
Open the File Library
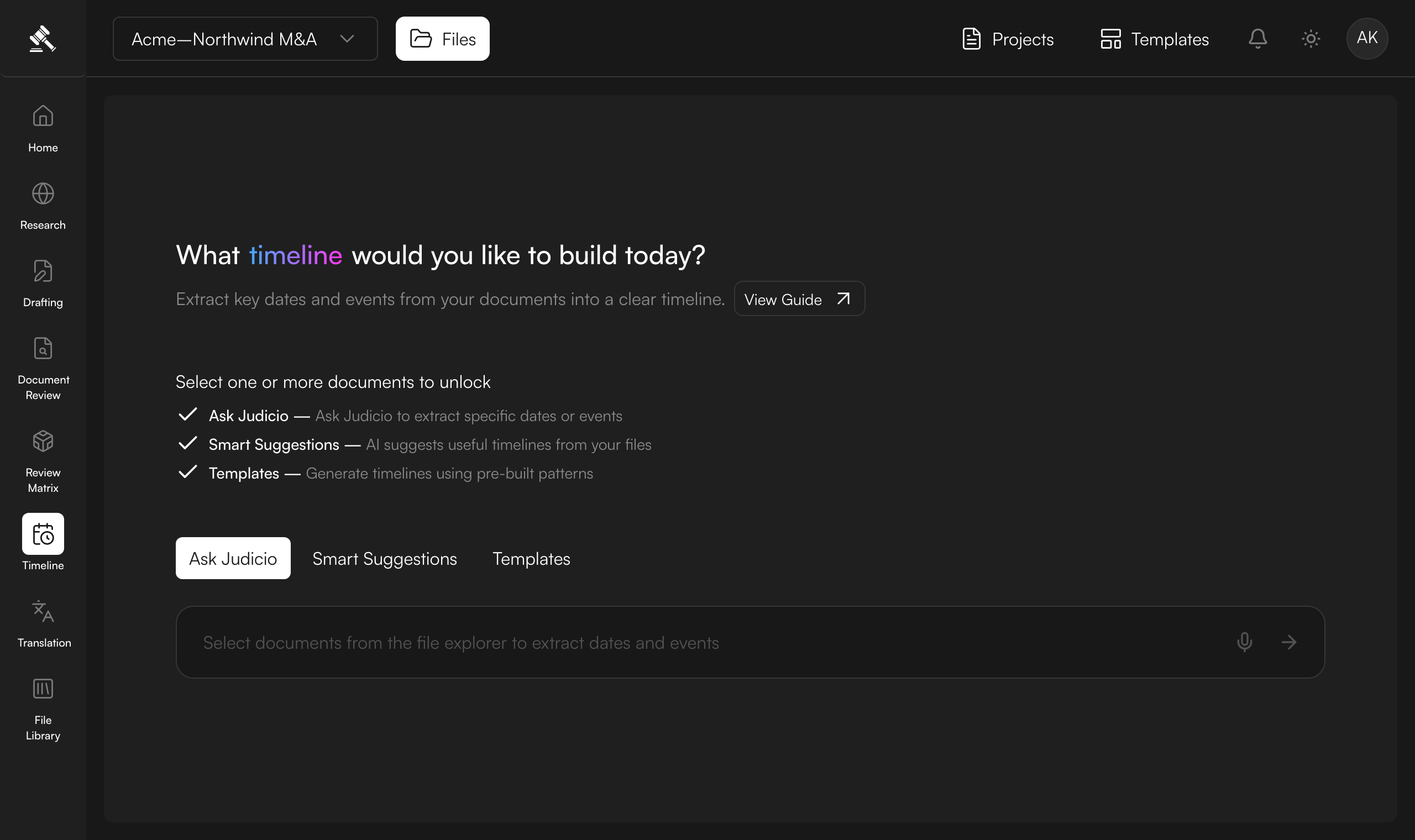[x=43, y=710]
